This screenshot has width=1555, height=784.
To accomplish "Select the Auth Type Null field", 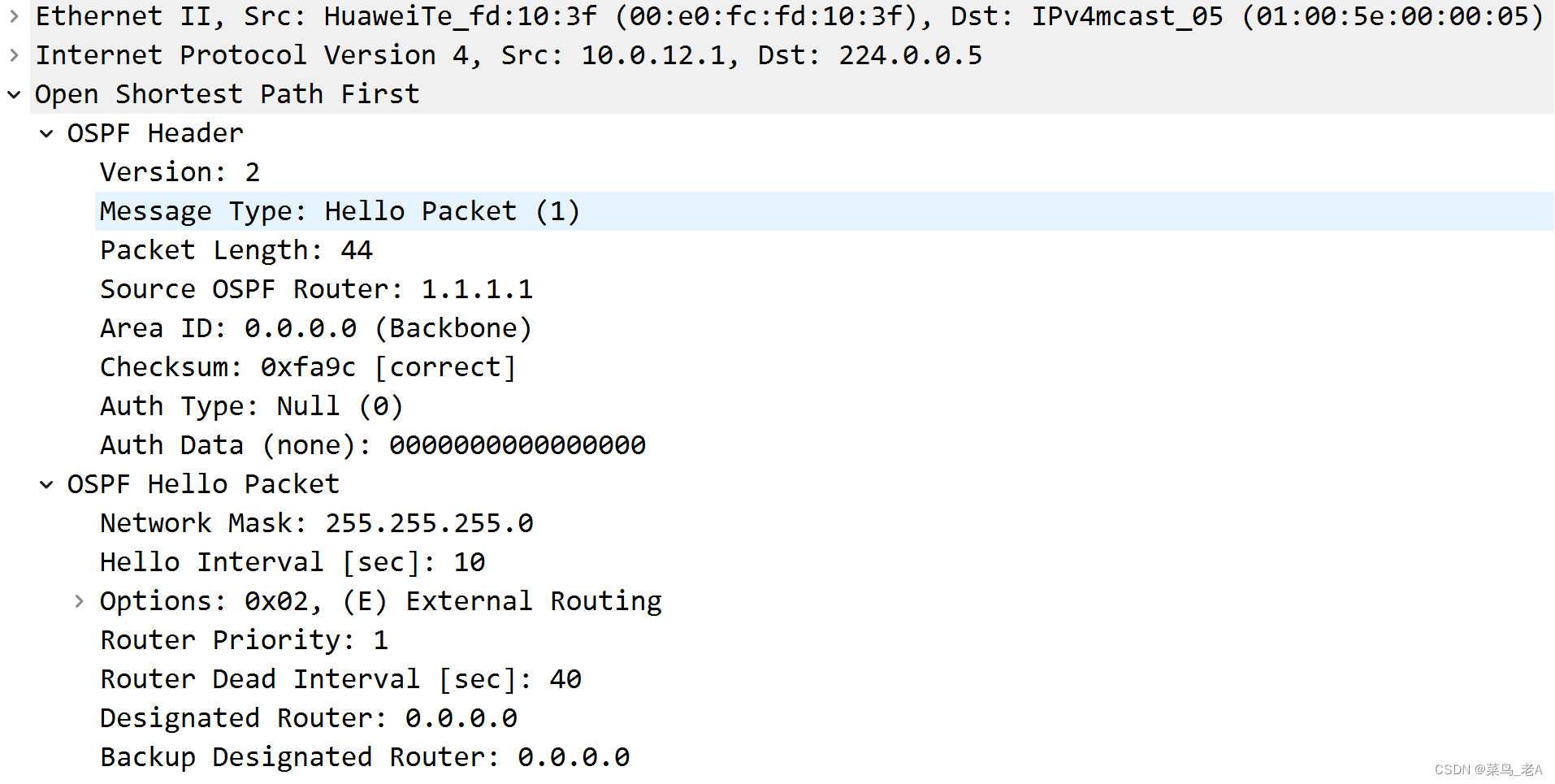I will [250, 405].
